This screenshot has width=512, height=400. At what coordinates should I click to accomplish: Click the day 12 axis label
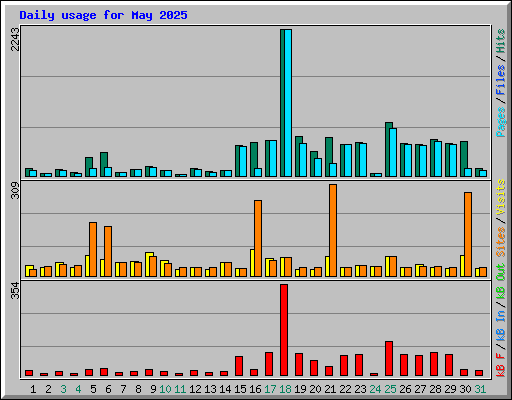click(x=195, y=389)
